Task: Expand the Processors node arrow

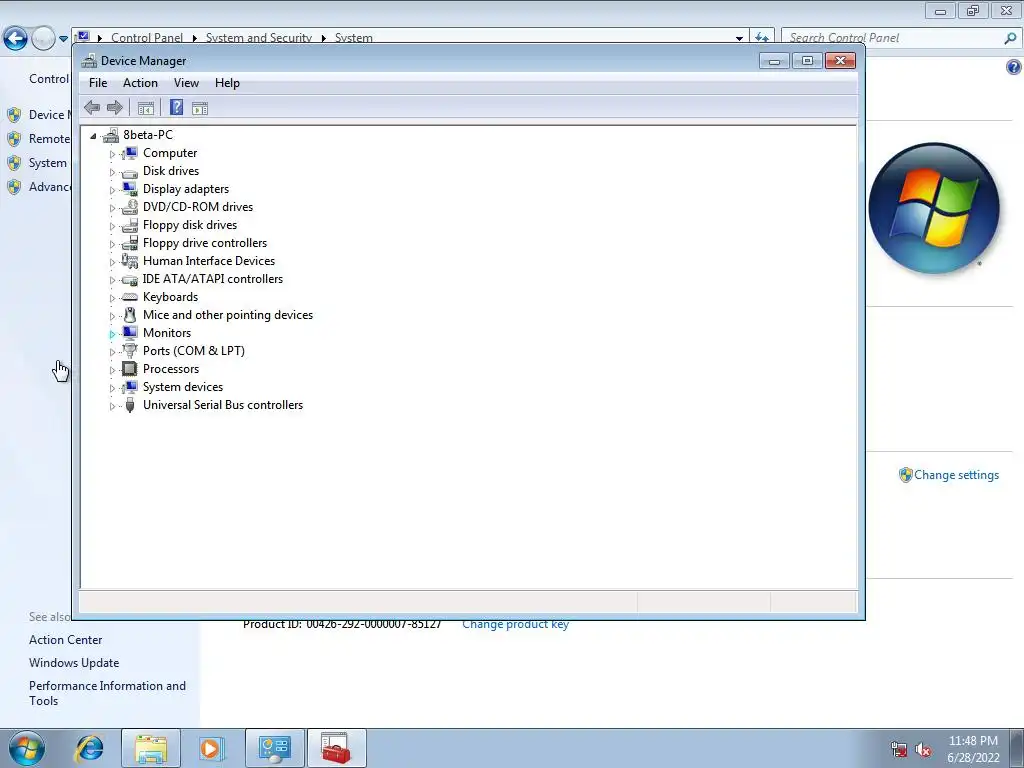Action: tap(112, 370)
